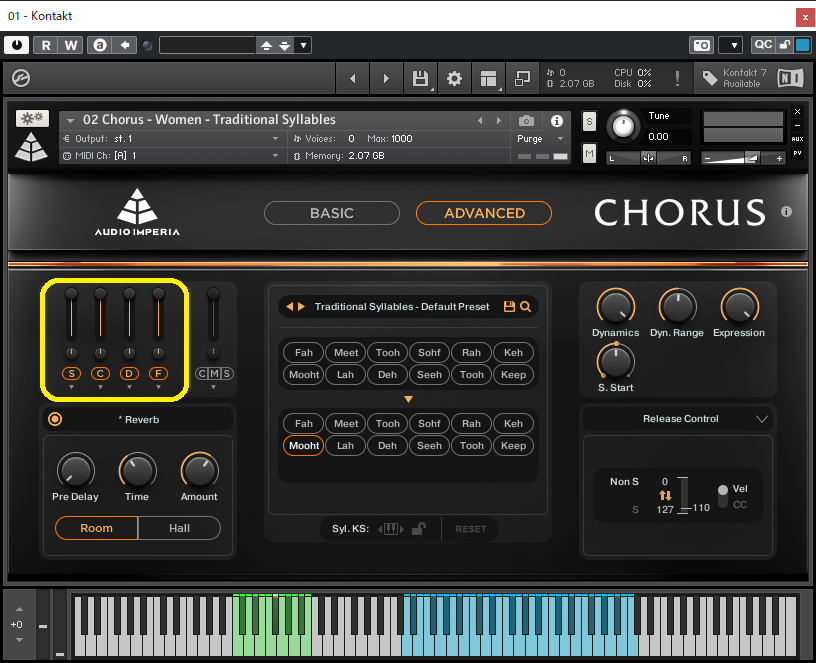
Task: Select Hall reverb mode
Action: (x=179, y=528)
